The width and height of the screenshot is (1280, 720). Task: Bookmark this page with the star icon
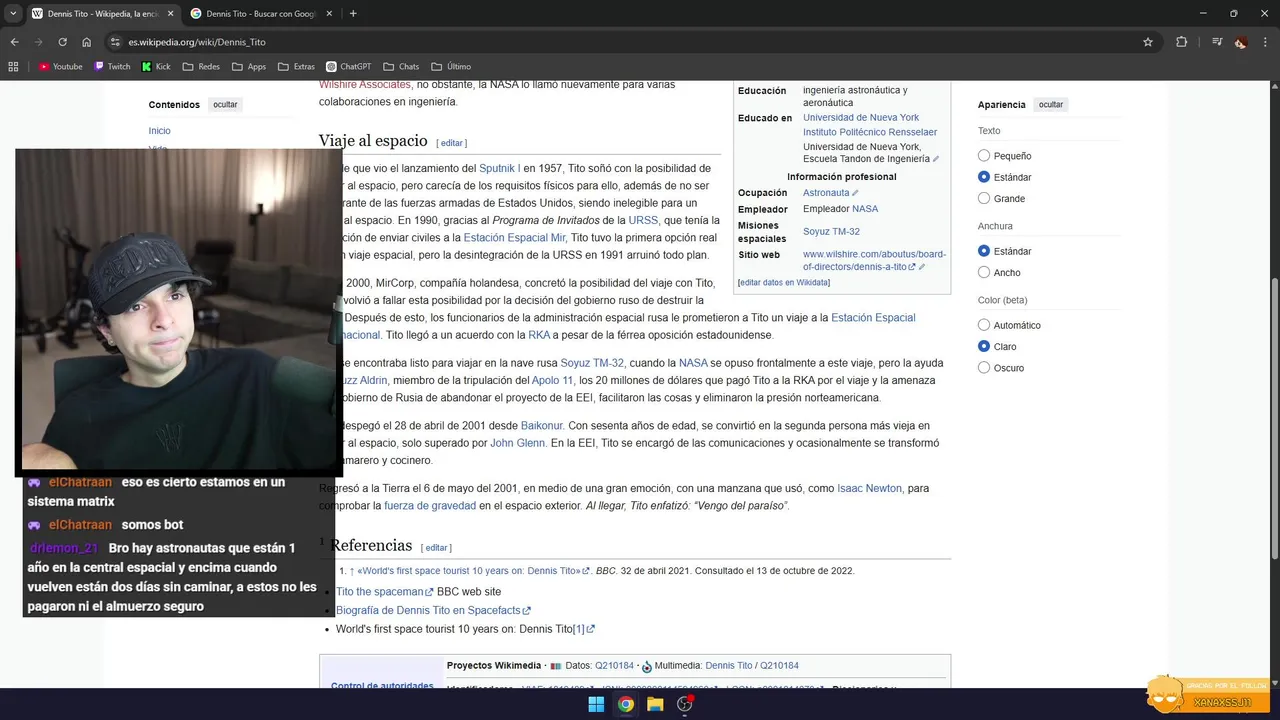1148,42
